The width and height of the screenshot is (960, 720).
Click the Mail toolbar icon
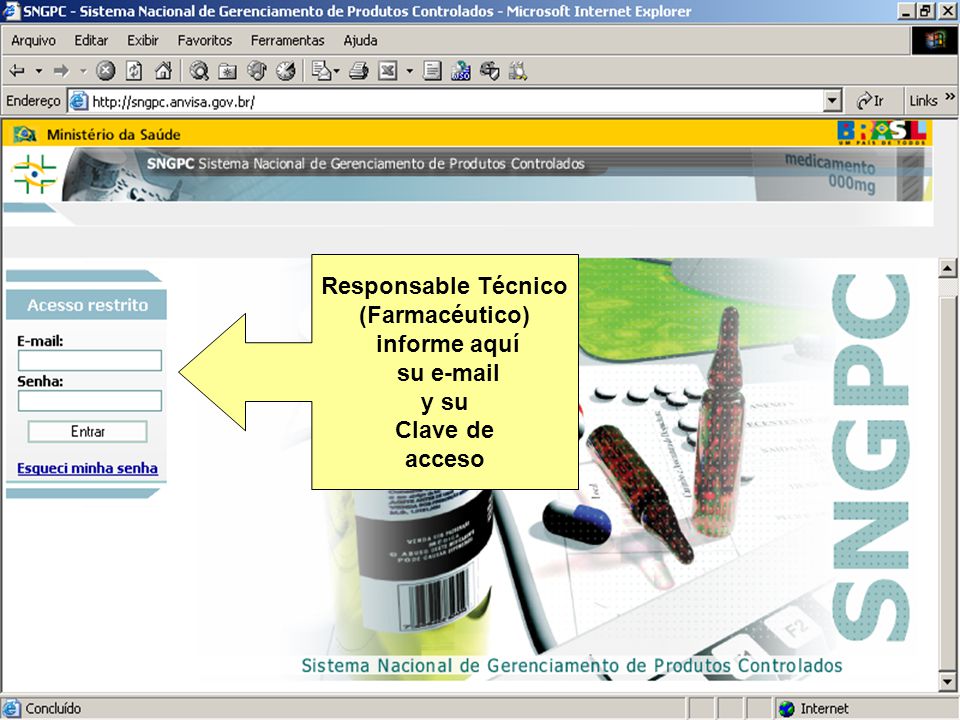point(321,71)
